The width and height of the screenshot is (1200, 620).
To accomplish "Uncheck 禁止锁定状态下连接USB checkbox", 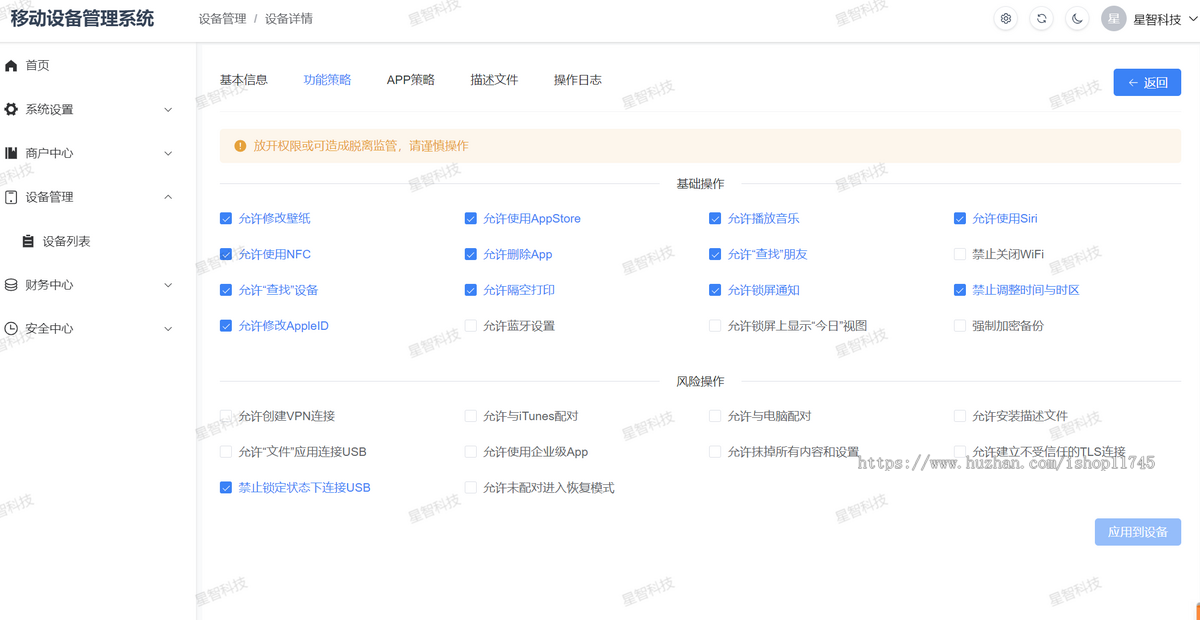I will tap(226, 488).
